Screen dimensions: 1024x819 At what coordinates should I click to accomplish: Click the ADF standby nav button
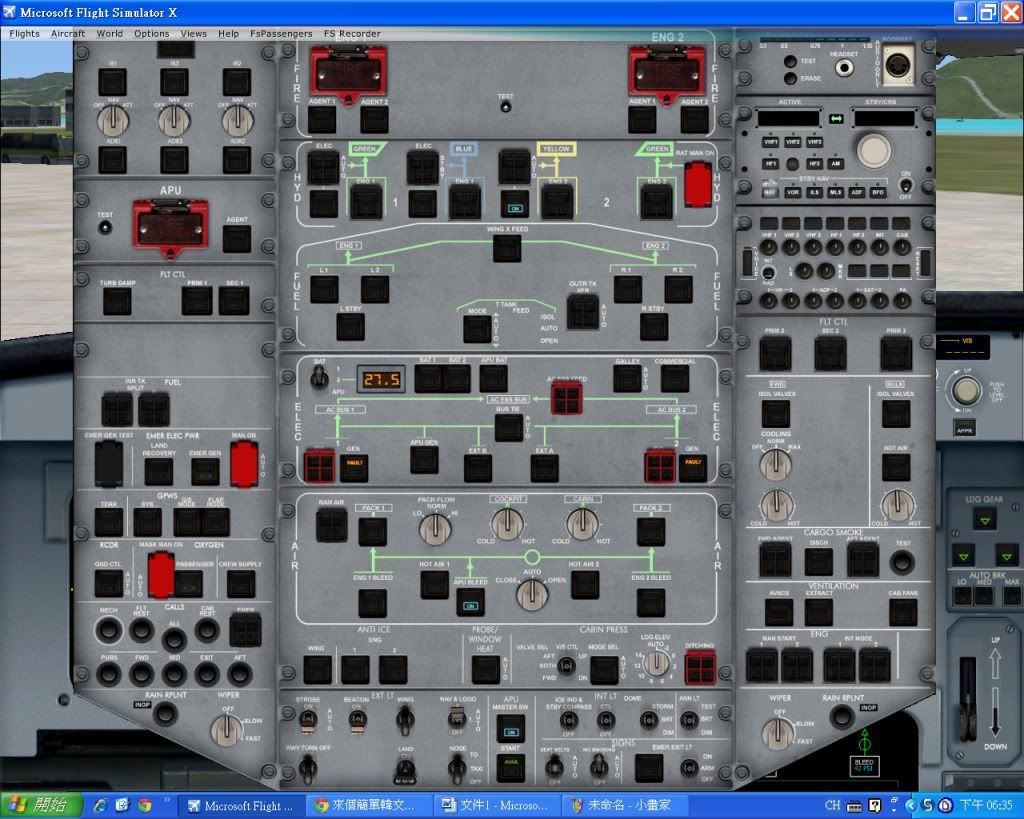click(857, 193)
